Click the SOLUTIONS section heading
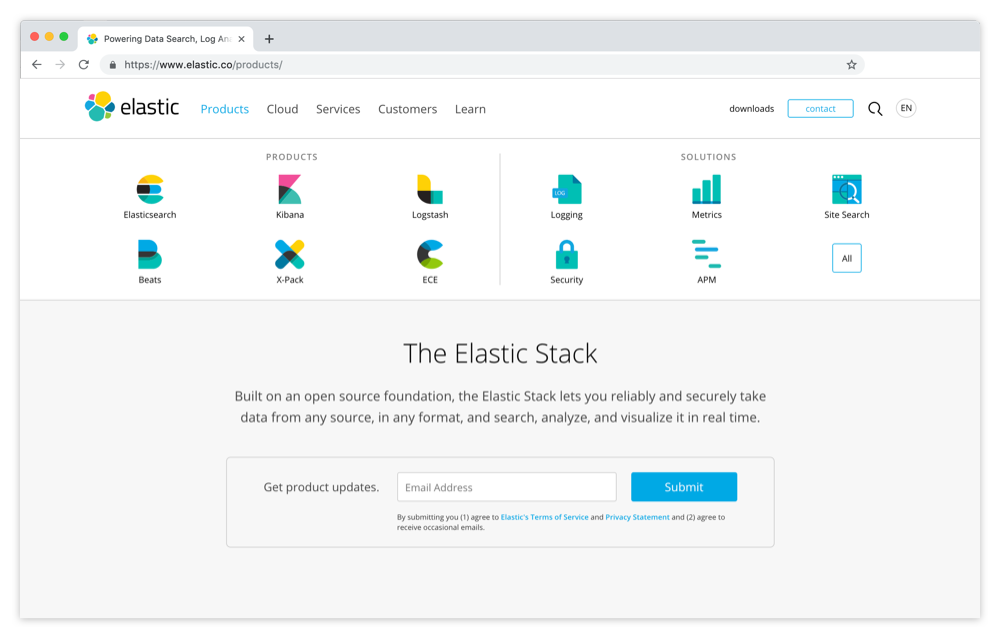The image size is (1000, 640). tap(708, 157)
